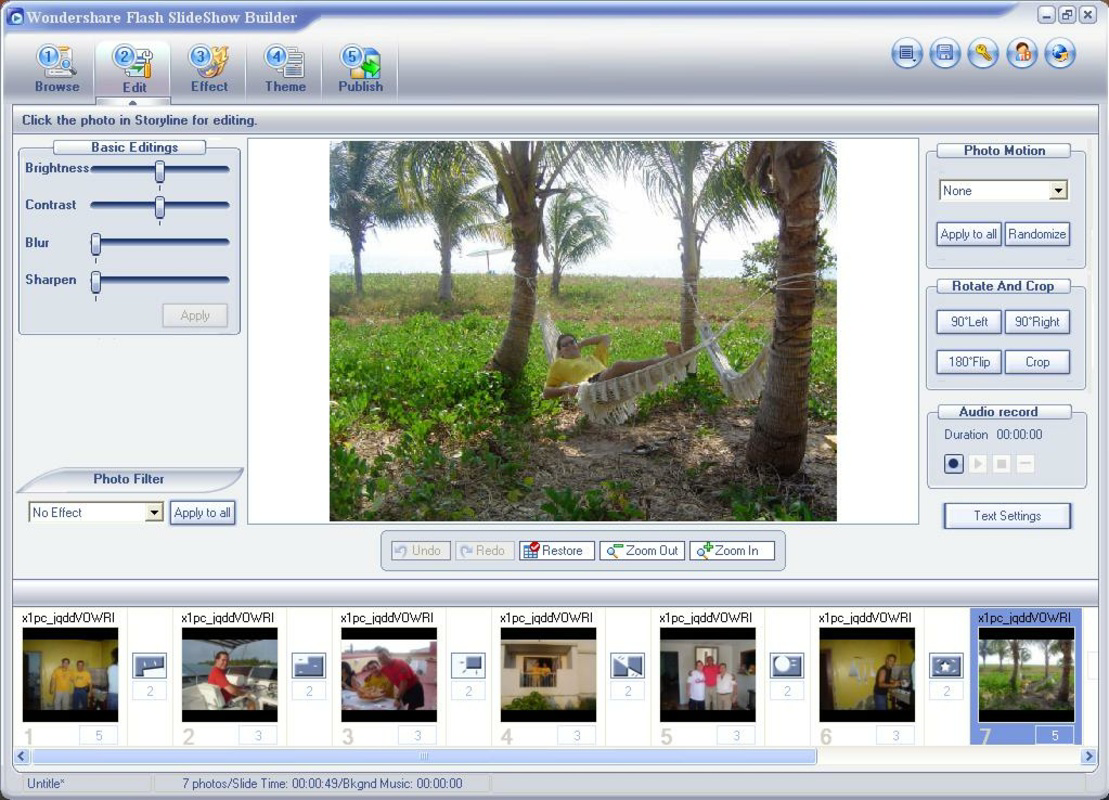This screenshot has height=800, width=1109.
Task: Click duration field of photo 4
Action: (x=576, y=736)
